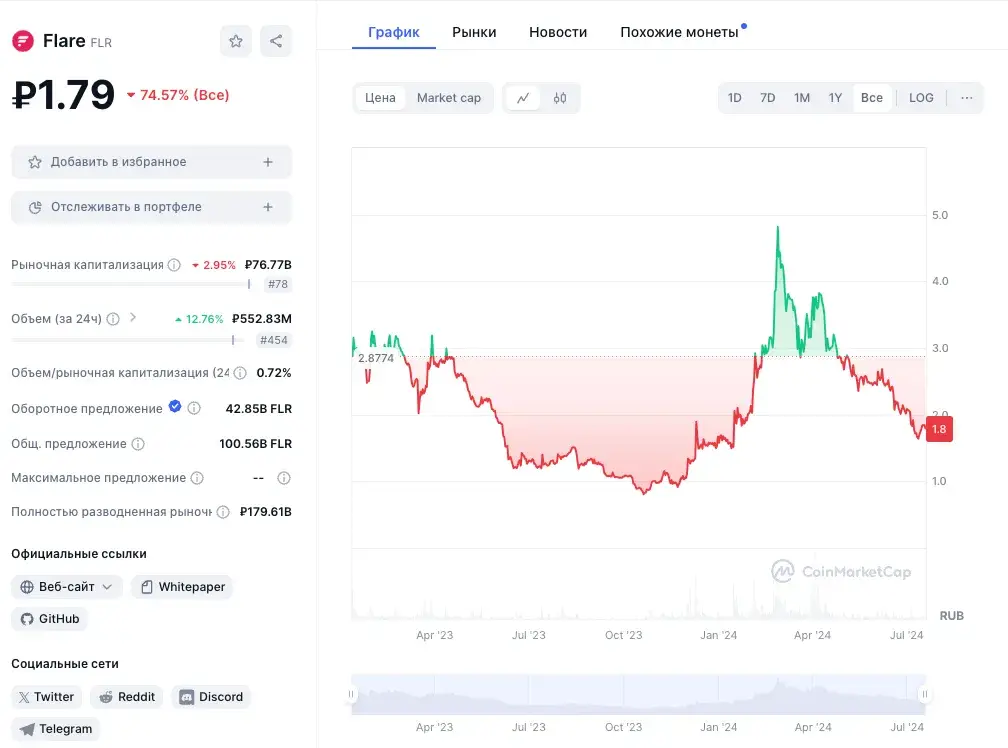1008x748 pixels.
Task: Show info for Общ. предложение
Action: point(138,444)
